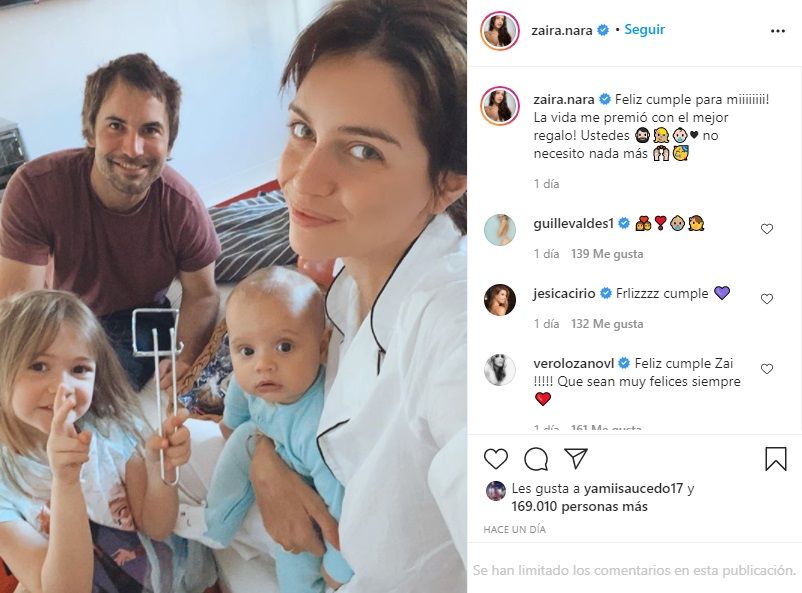Like the post with the heart icon
Screen dimensions: 802x593
tap(496, 458)
